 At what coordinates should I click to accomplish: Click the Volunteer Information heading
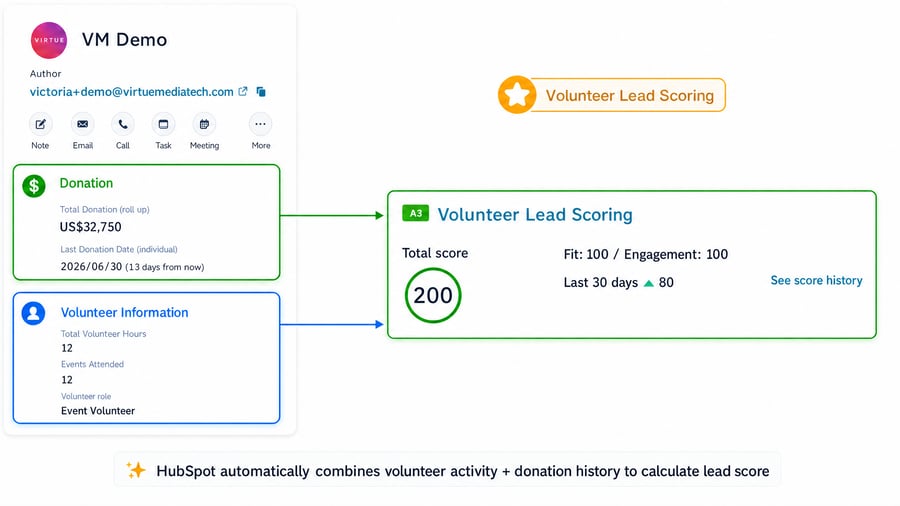(x=125, y=313)
